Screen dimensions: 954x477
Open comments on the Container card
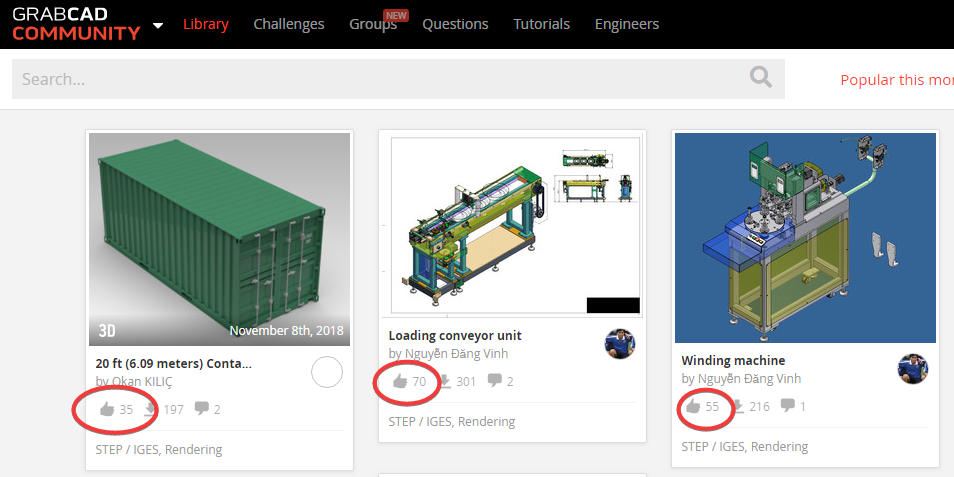201,408
